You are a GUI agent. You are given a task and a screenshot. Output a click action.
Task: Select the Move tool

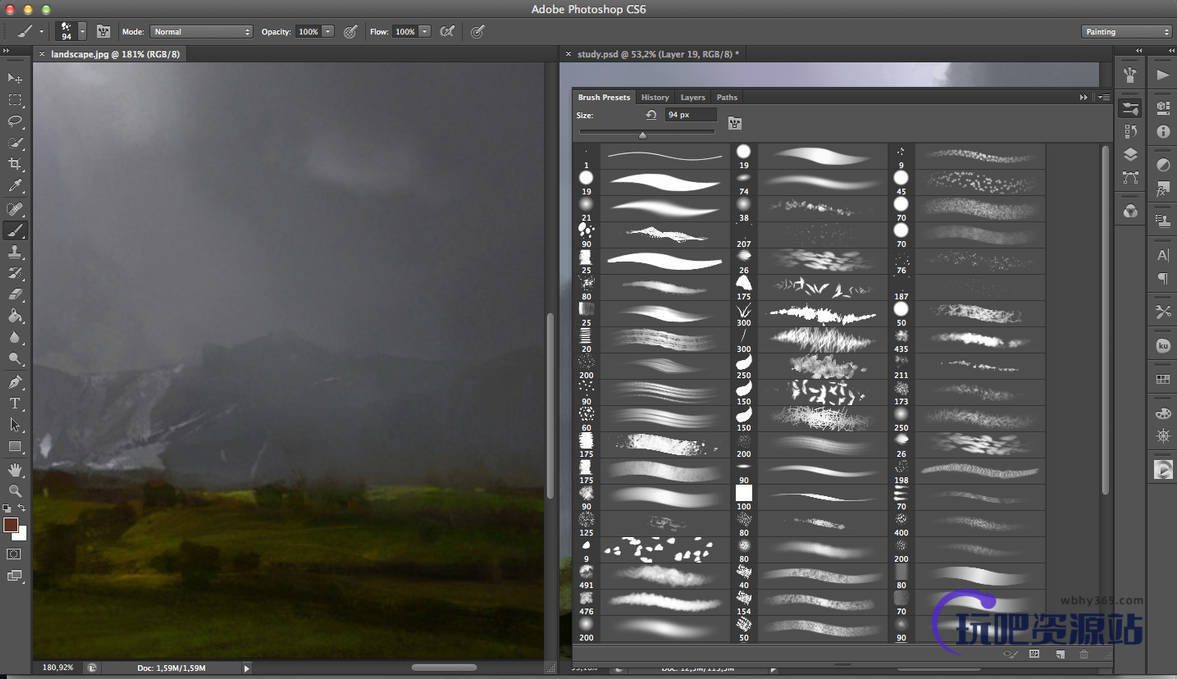click(15, 78)
